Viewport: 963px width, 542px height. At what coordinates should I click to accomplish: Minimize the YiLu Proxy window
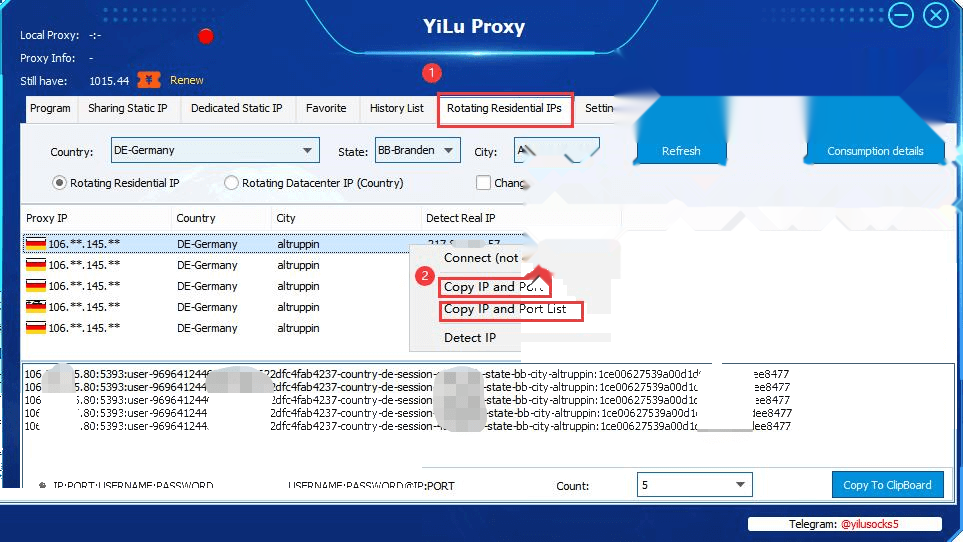(900, 15)
